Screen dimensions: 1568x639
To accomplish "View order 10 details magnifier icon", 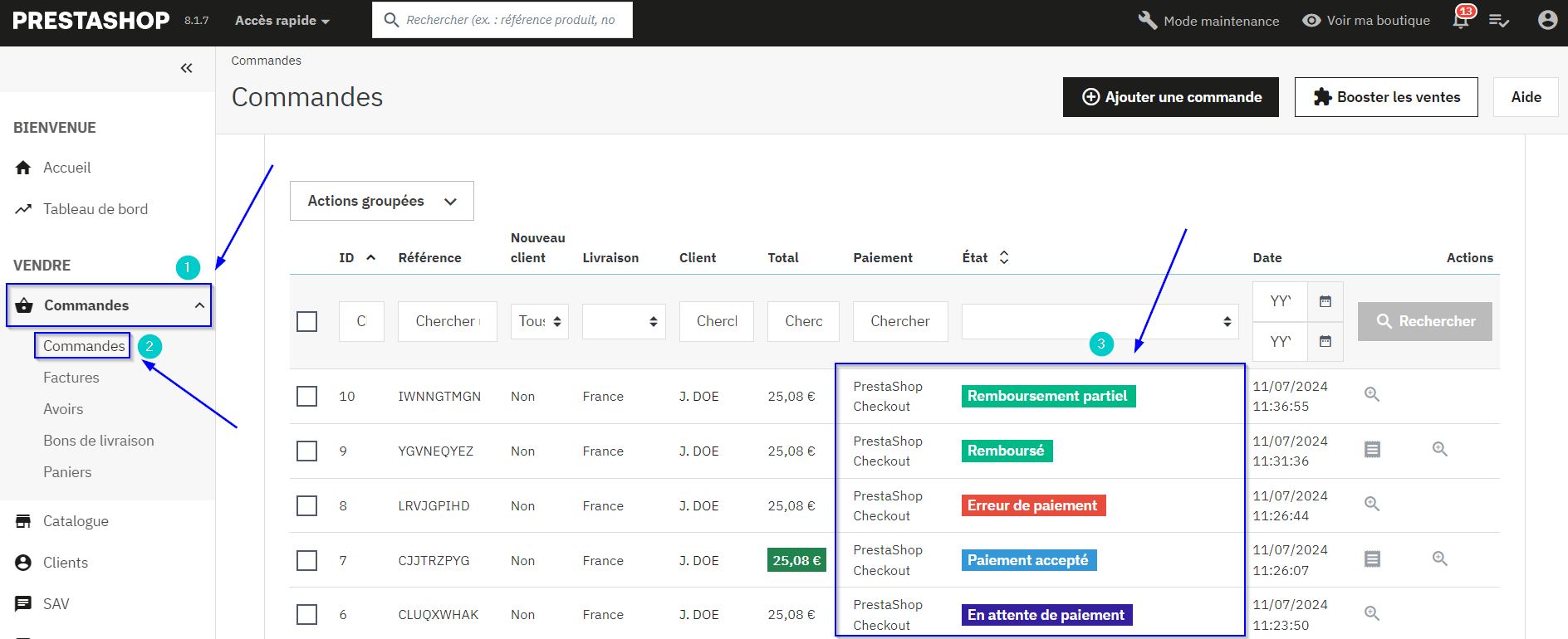I will click(x=1372, y=395).
